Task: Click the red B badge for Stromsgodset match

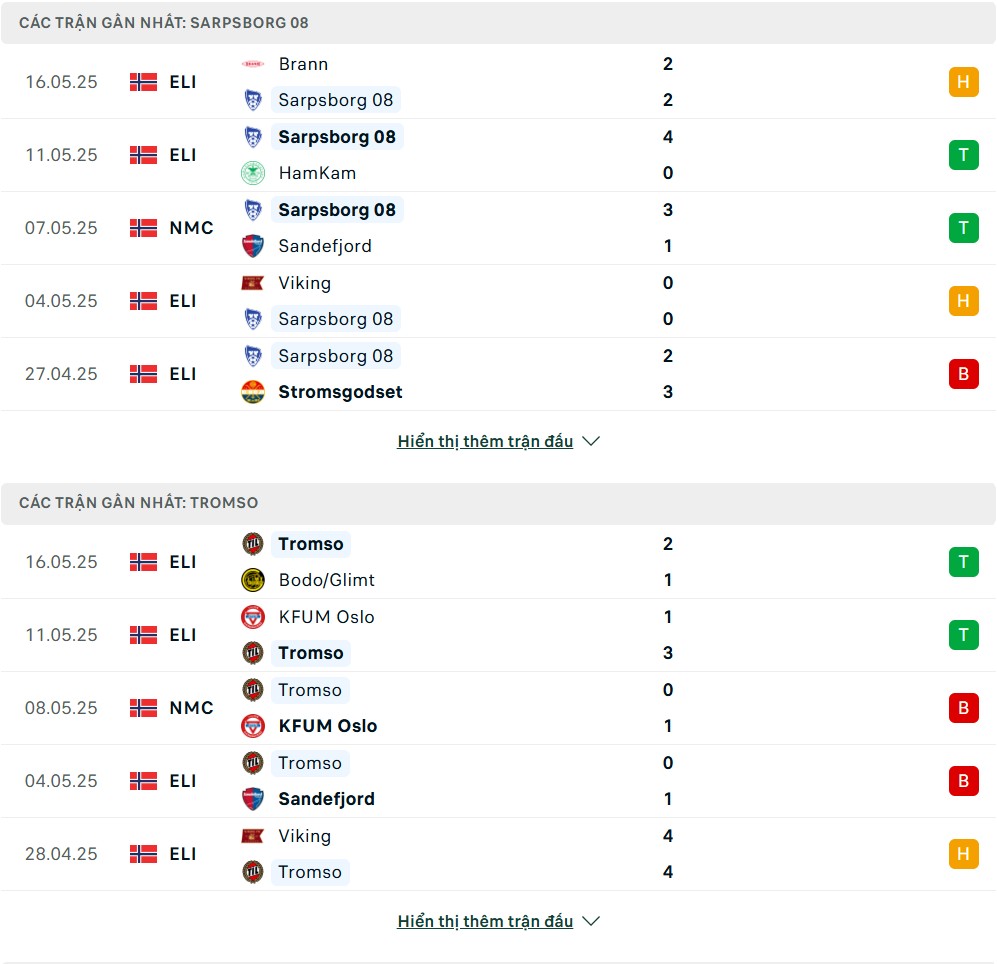Action: (963, 374)
